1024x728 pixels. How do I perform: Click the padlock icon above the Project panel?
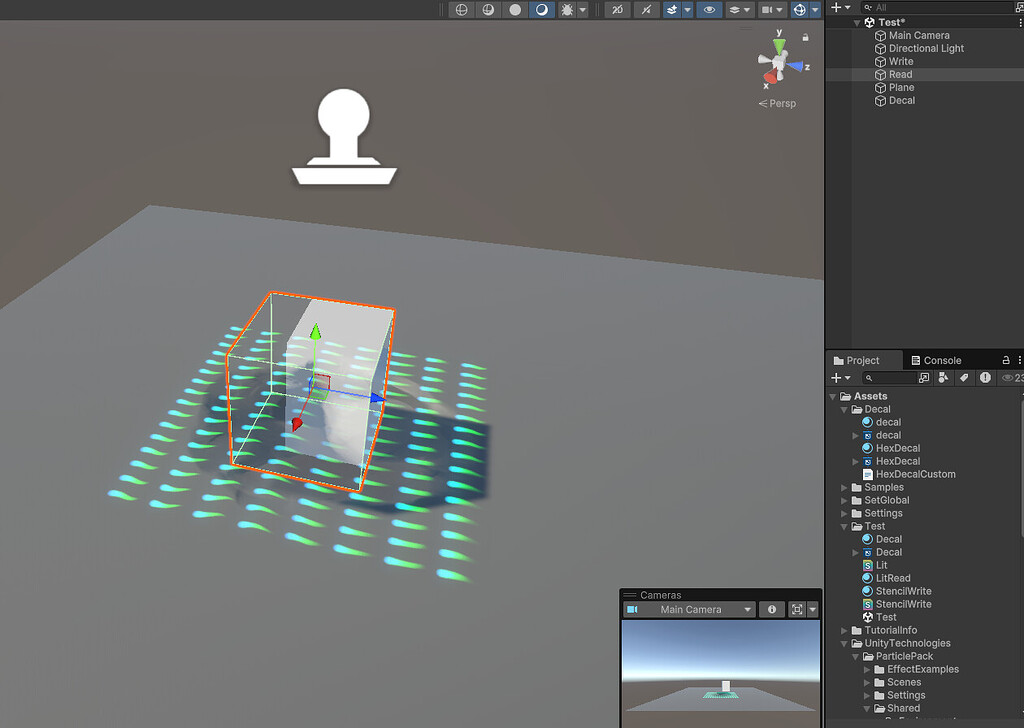(x=1006, y=359)
